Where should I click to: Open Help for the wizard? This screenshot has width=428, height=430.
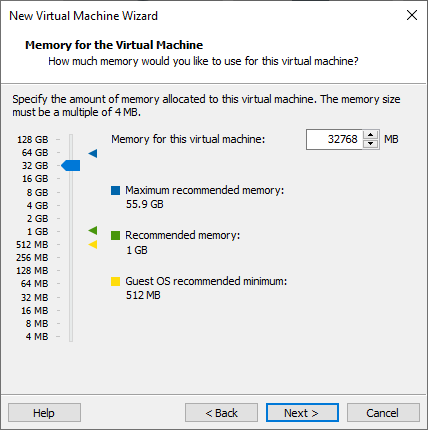coord(44,413)
